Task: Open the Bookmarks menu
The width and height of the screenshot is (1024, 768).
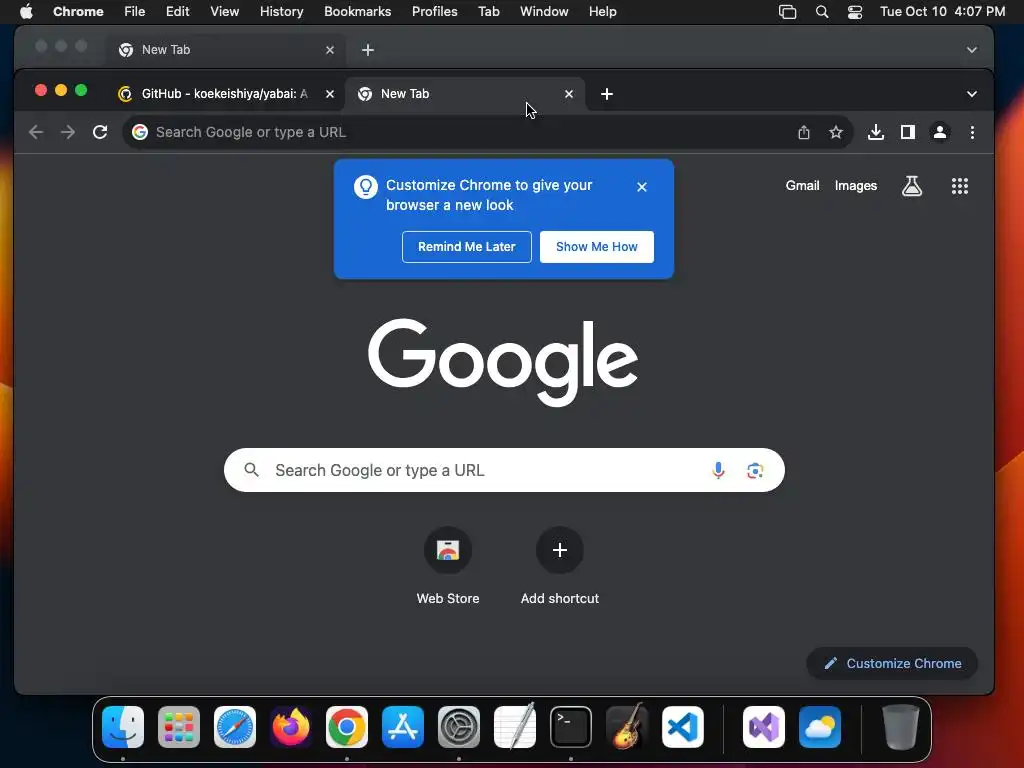Action: click(x=357, y=12)
